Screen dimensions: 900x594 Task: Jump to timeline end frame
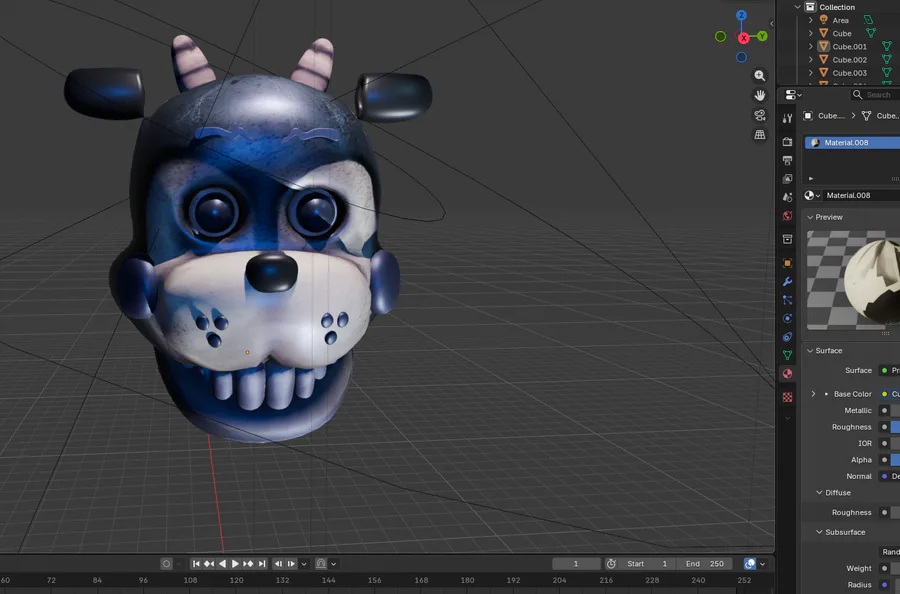tap(262, 564)
